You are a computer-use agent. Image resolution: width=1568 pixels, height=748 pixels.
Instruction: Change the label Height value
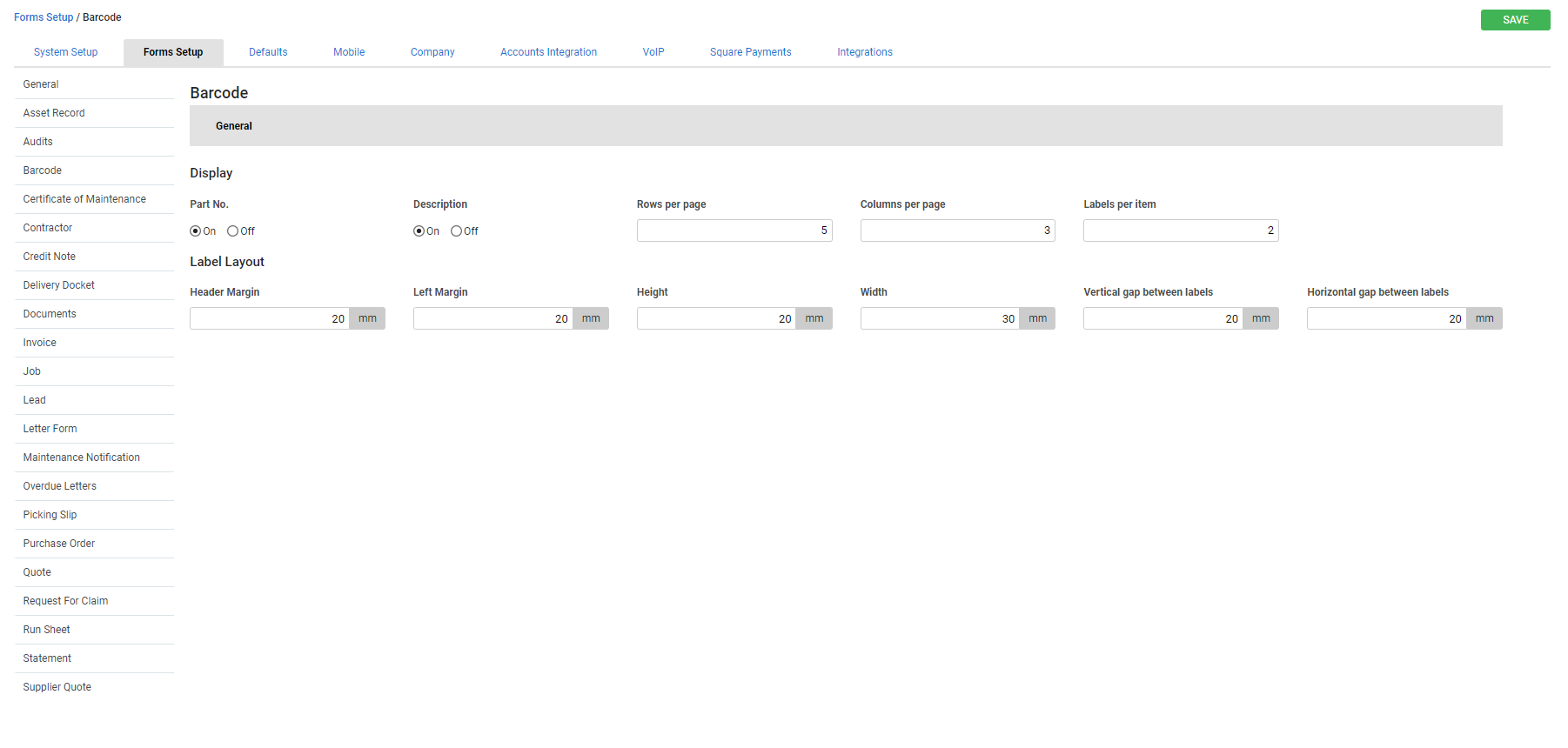point(717,318)
